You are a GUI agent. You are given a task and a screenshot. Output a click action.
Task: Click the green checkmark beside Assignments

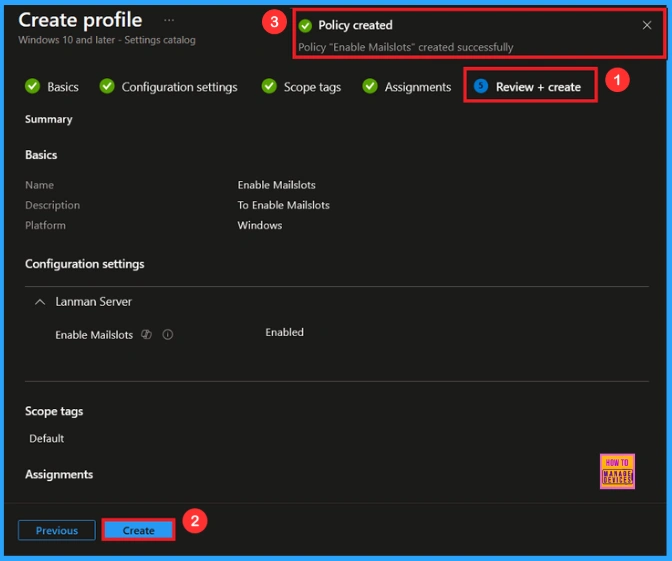click(370, 87)
